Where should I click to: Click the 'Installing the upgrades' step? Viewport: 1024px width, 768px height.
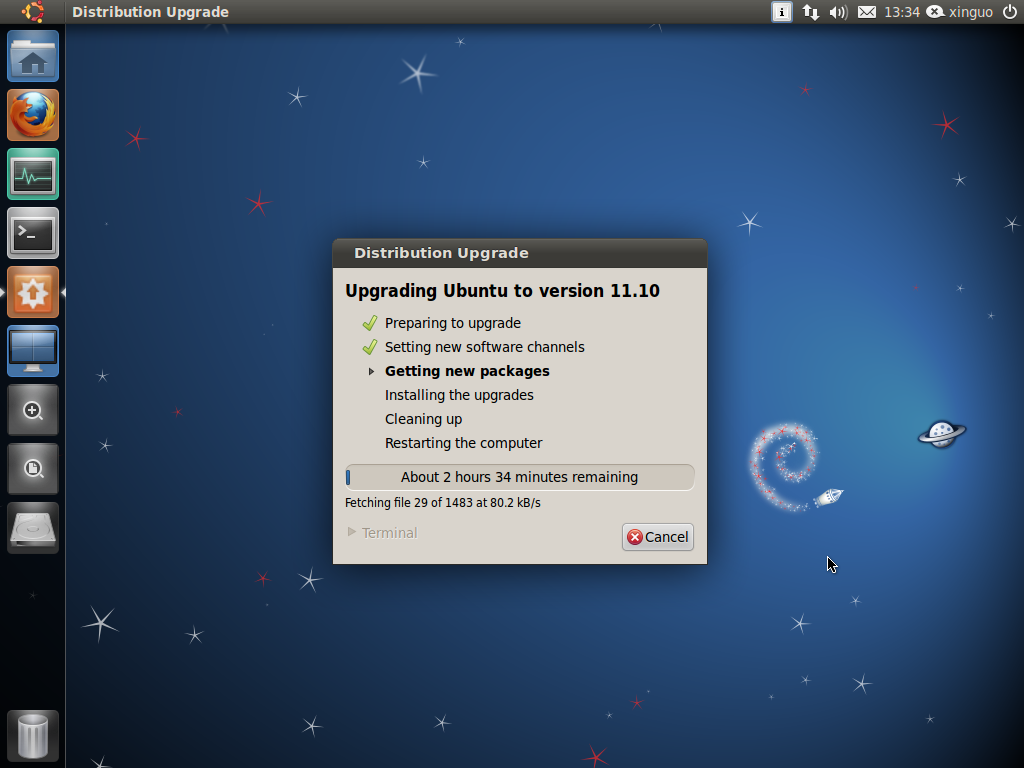[x=459, y=395]
